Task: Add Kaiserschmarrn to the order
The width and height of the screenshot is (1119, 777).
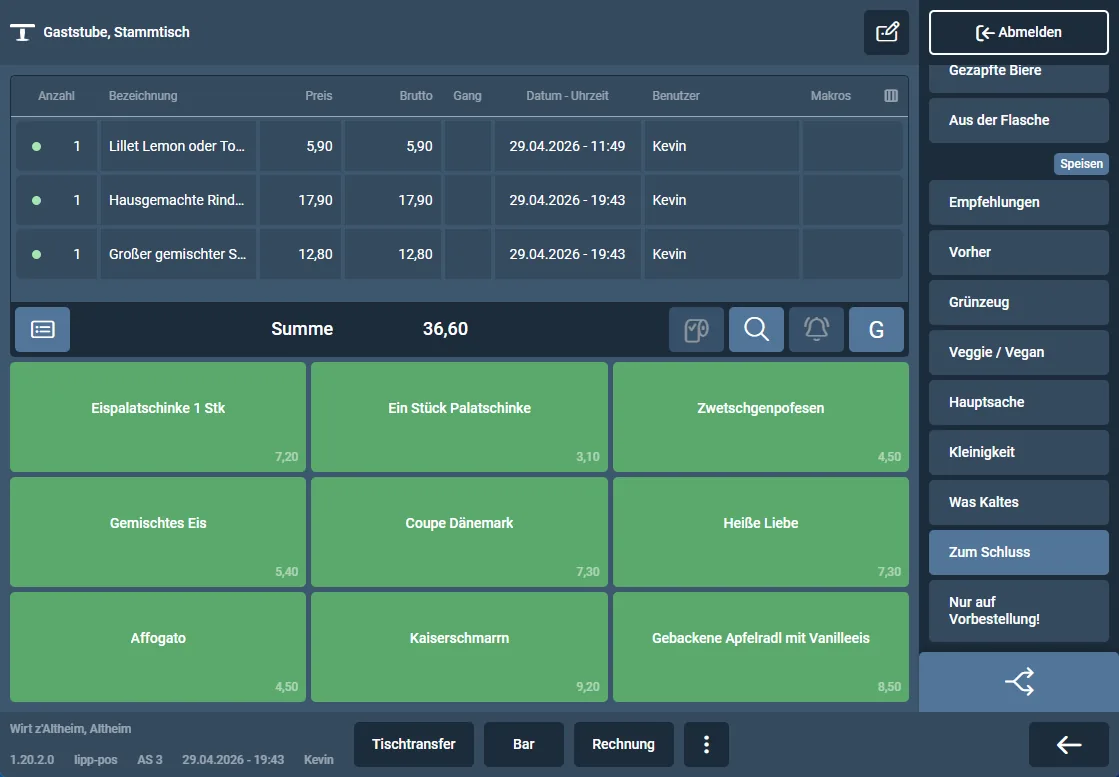Action: click(x=460, y=647)
